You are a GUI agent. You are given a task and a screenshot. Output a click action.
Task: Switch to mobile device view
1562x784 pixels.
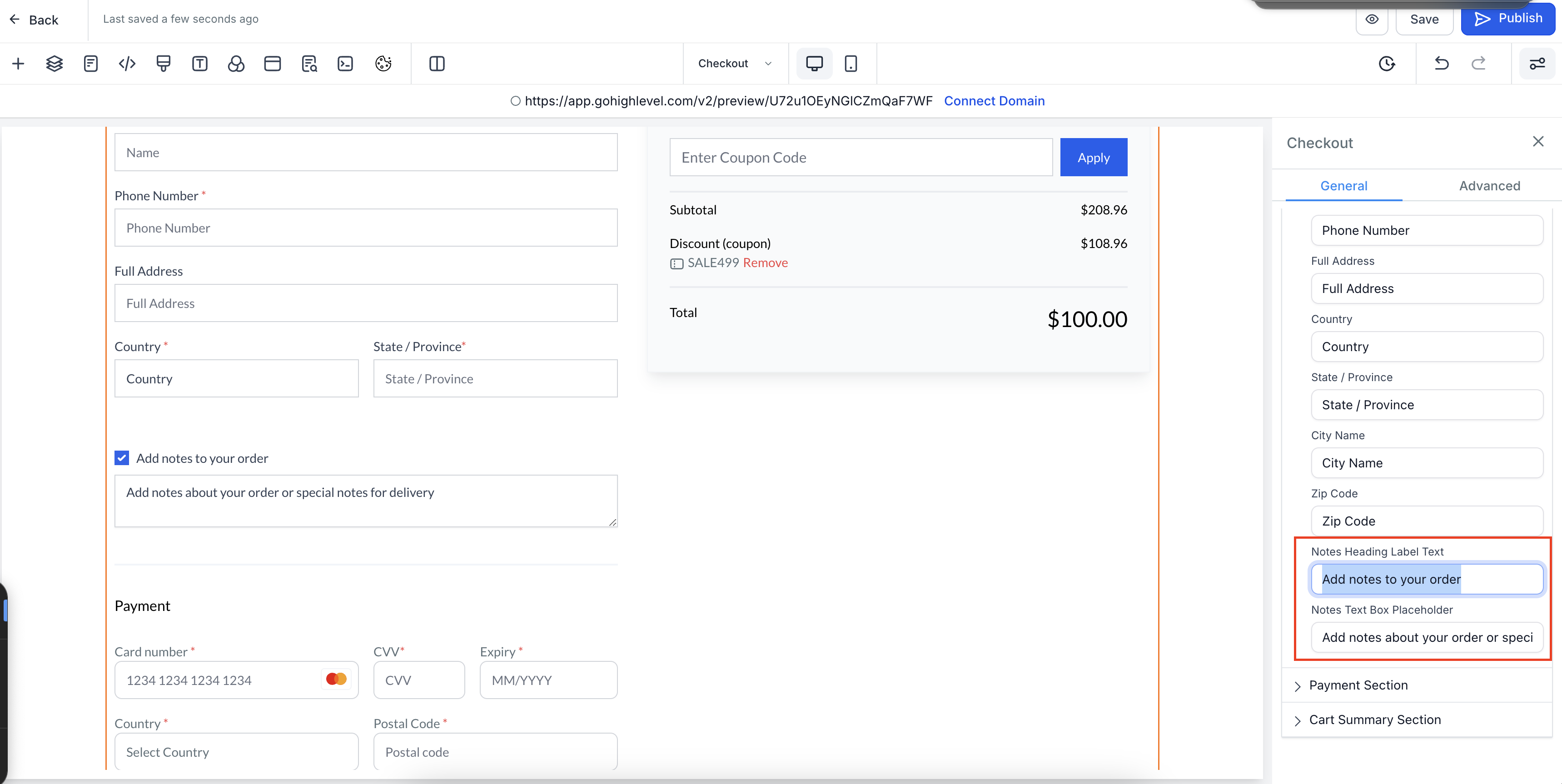[851, 64]
